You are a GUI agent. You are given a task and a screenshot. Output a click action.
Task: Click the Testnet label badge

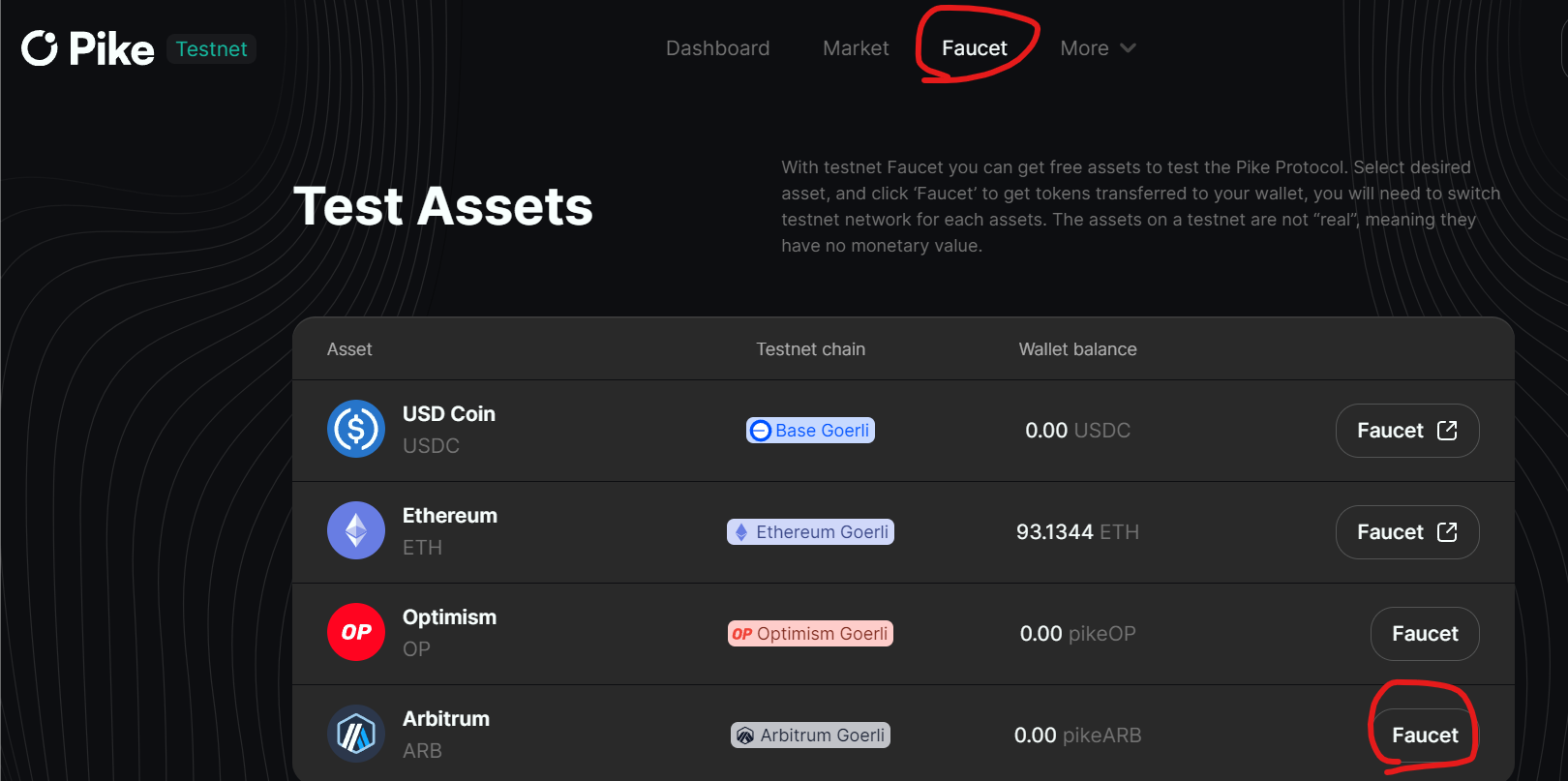click(x=211, y=48)
